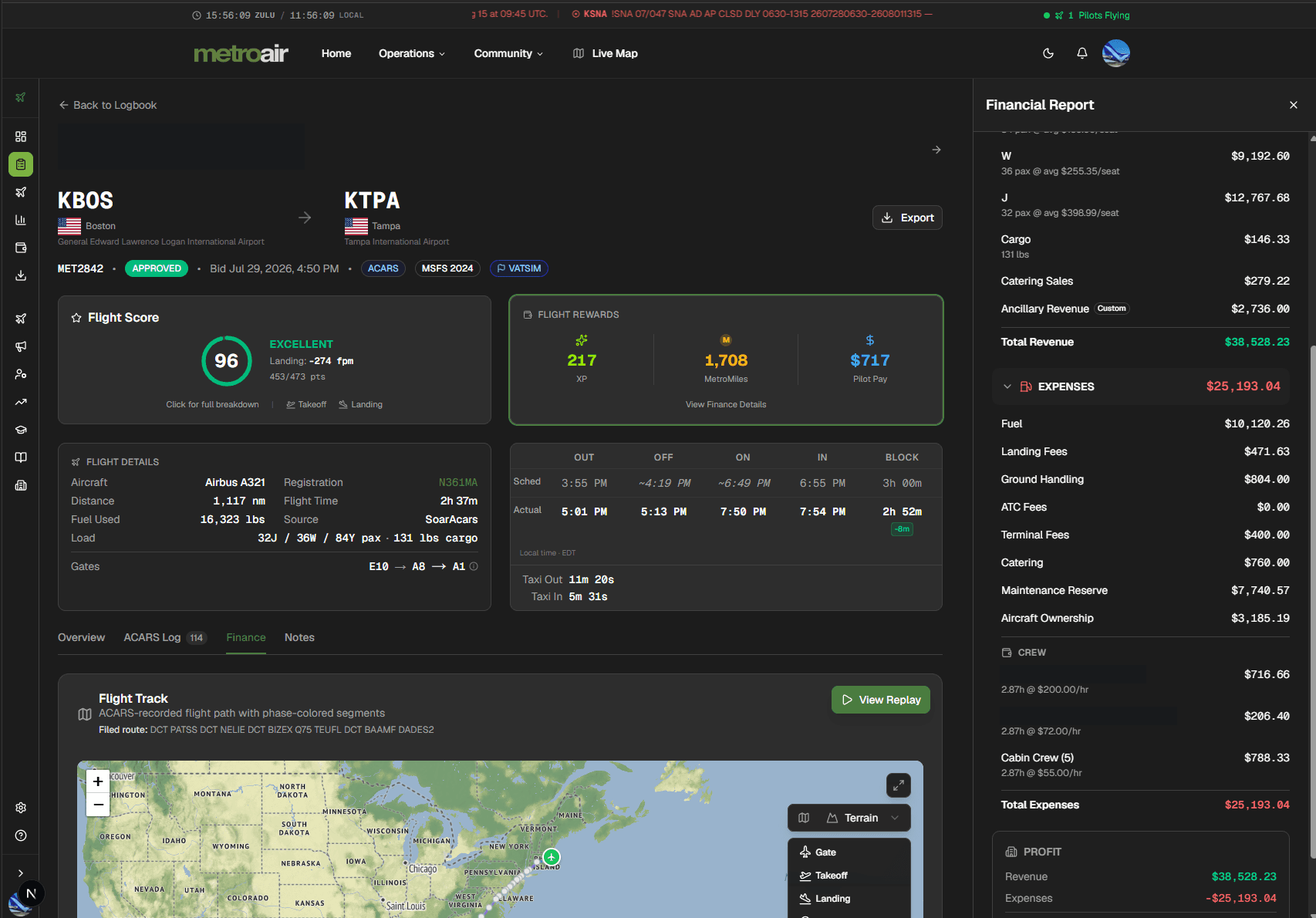Open the notifications bell
1316x918 pixels.
coord(1082,53)
